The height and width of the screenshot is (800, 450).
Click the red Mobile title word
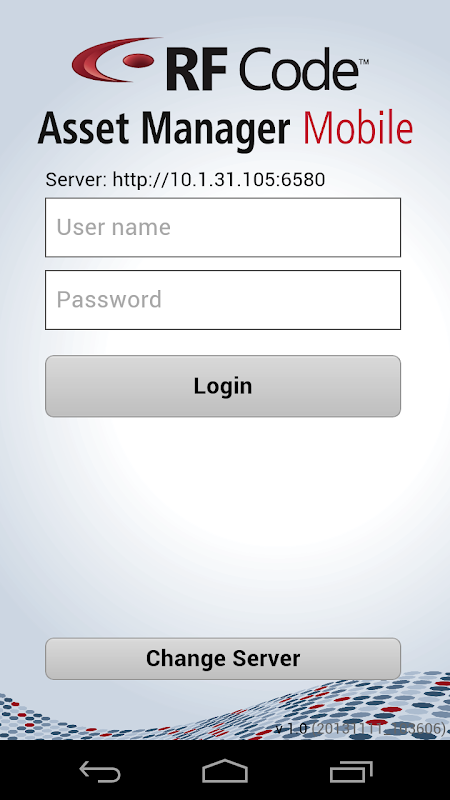[x=358, y=129]
